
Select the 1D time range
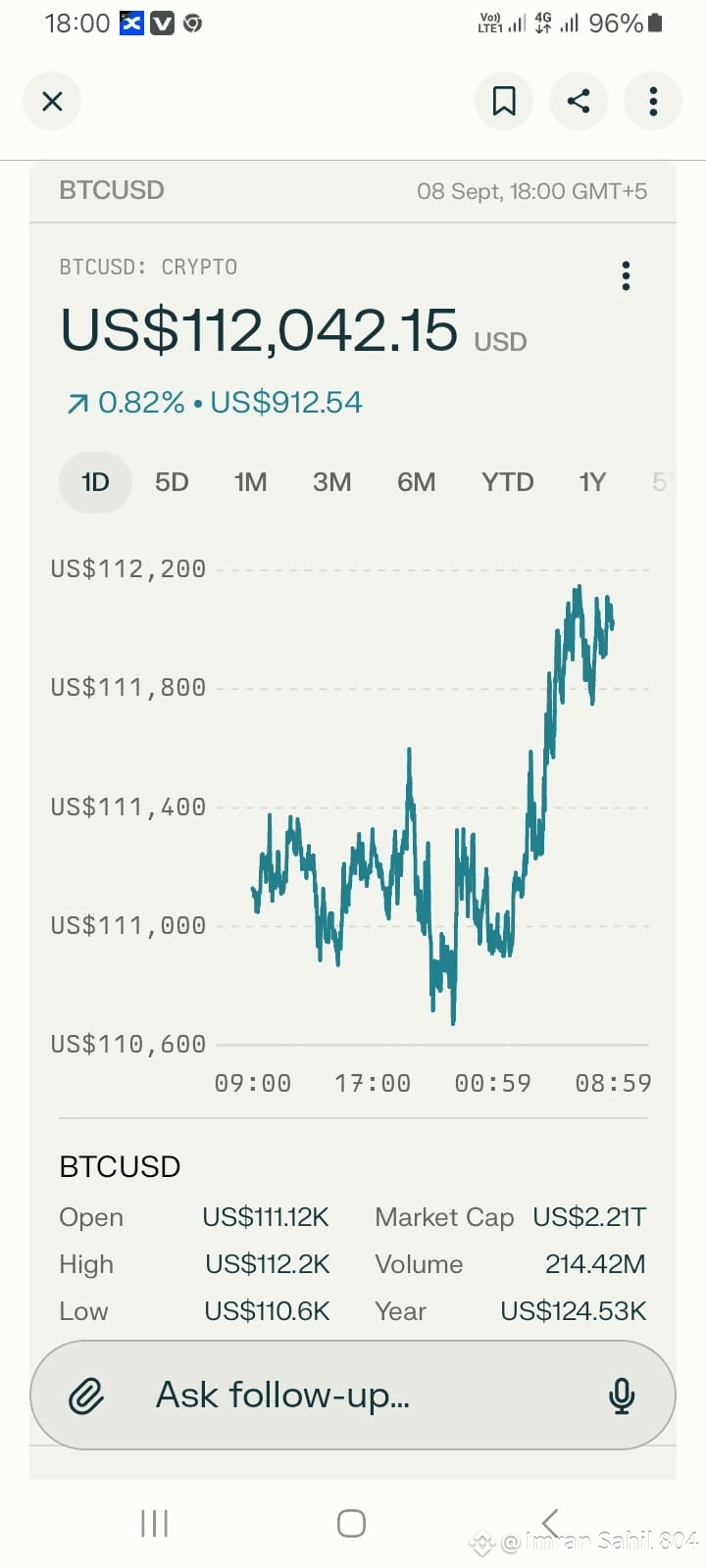[95, 482]
